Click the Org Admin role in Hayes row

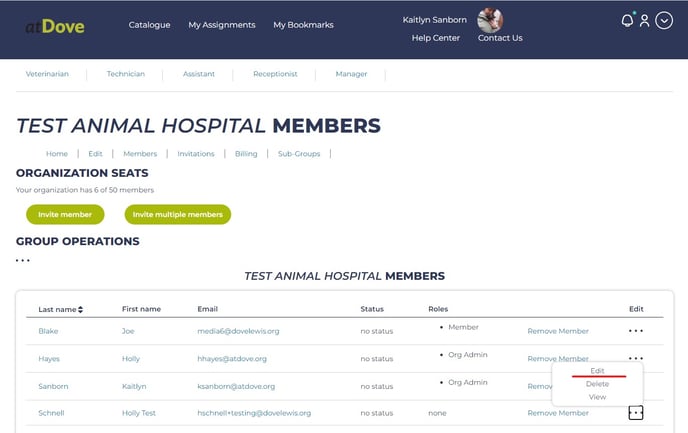pyautogui.click(x=468, y=354)
